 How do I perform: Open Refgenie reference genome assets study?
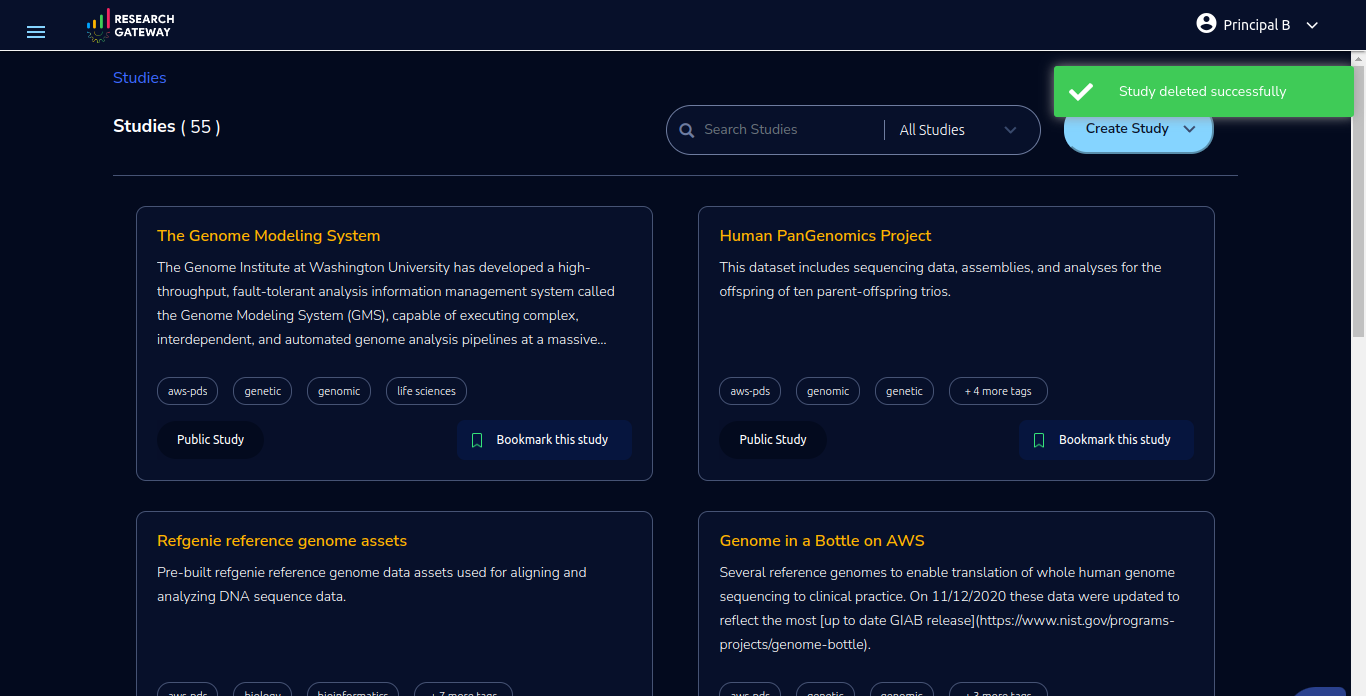click(282, 541)
